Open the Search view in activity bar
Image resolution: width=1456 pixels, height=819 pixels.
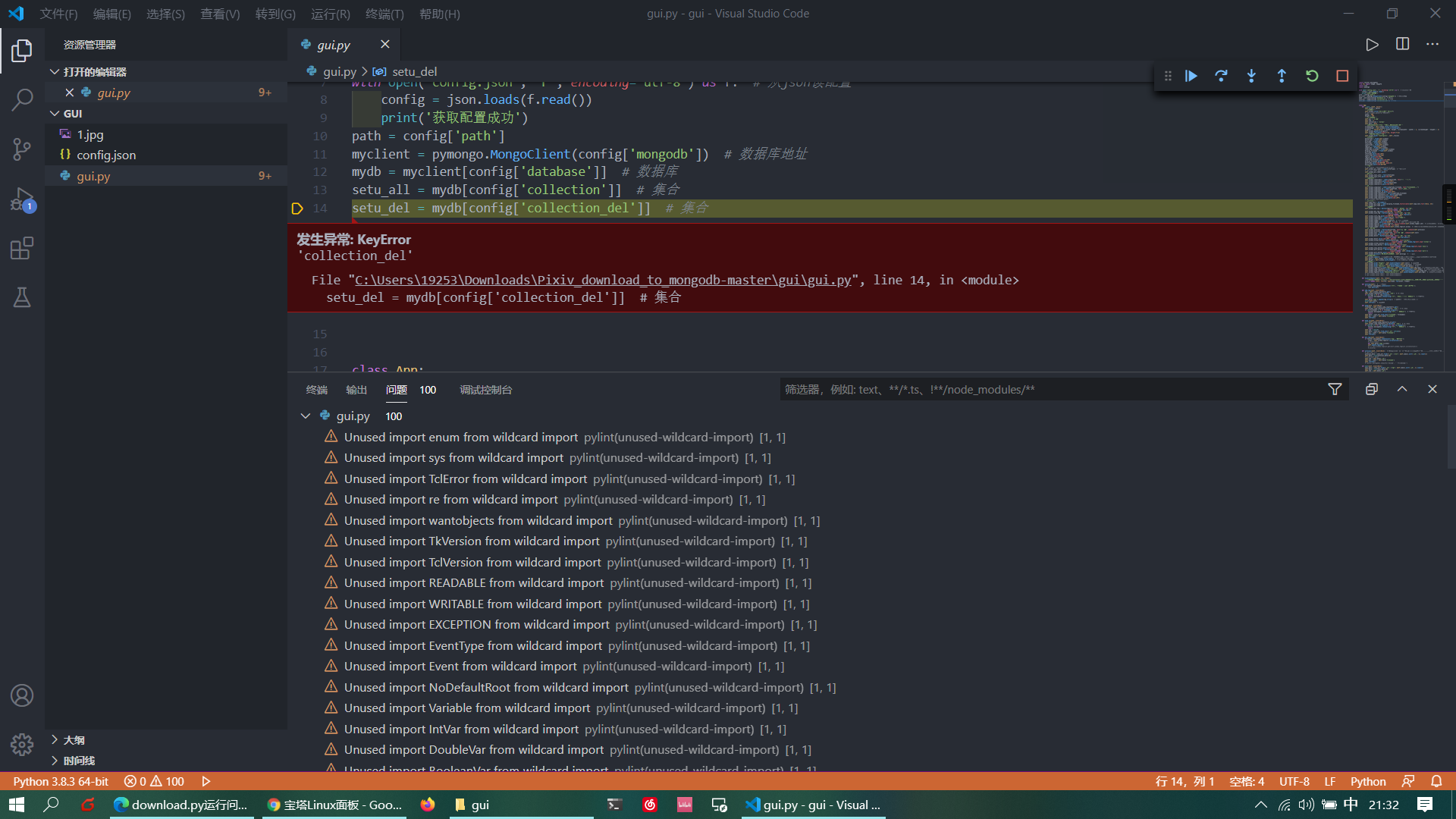[22, 99]
